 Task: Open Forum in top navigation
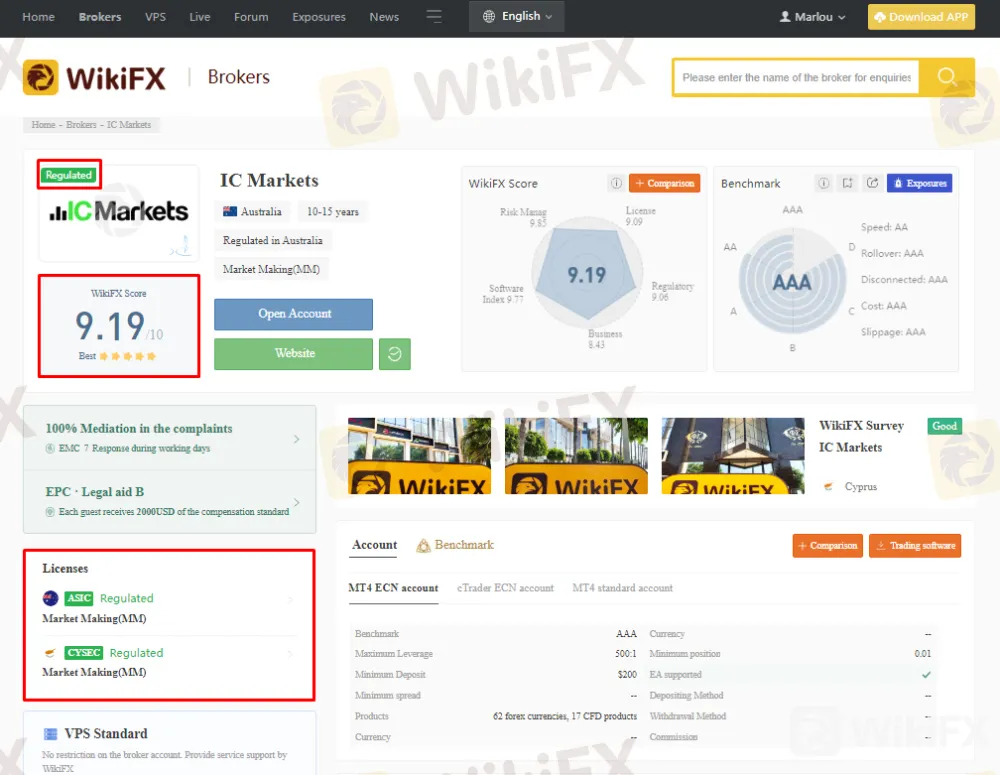coord(251,17)
